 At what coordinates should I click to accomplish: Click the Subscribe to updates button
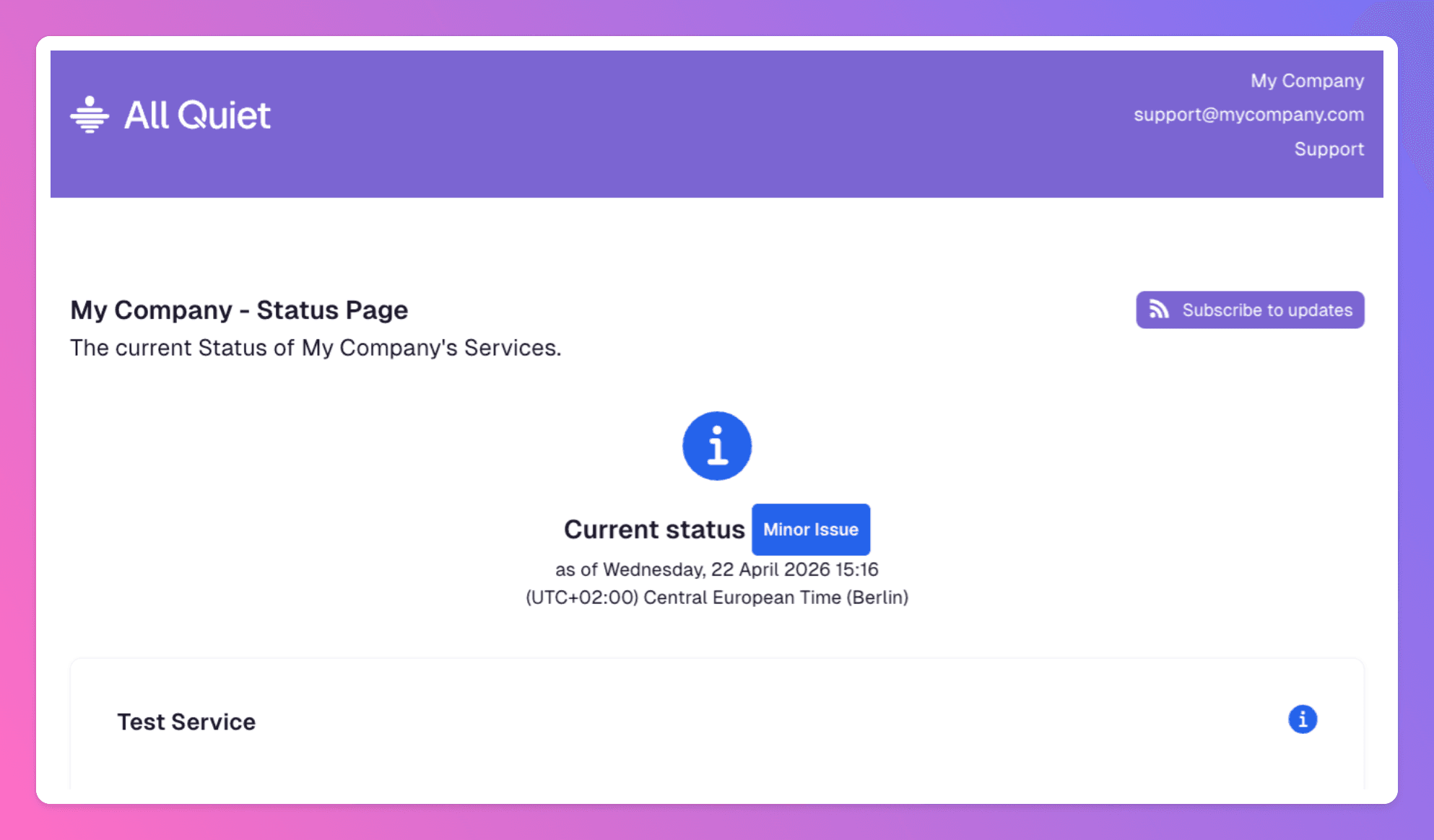pos(1249,310)
